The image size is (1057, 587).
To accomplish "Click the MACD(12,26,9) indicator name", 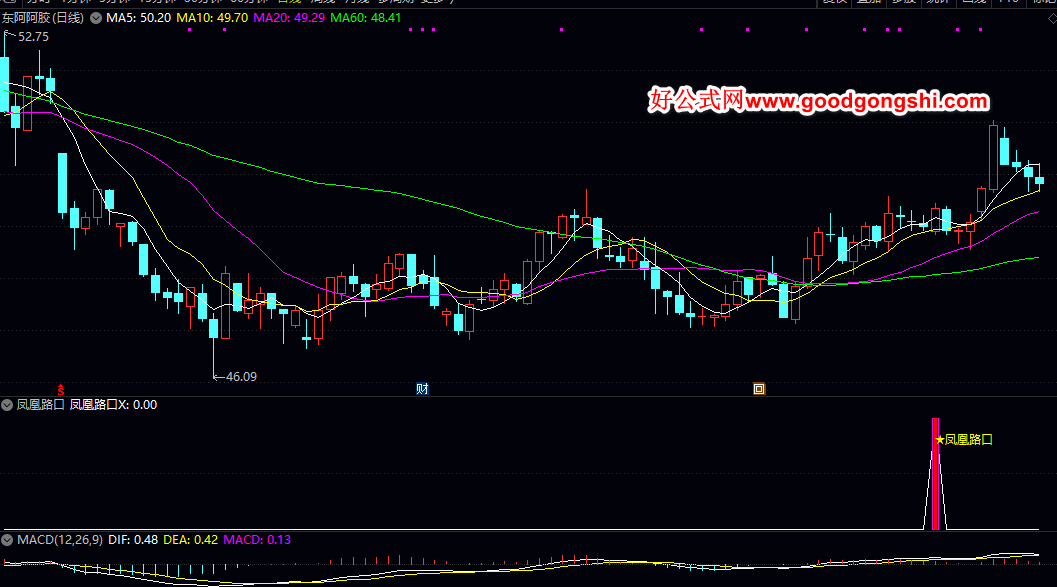I will (60, 540).
